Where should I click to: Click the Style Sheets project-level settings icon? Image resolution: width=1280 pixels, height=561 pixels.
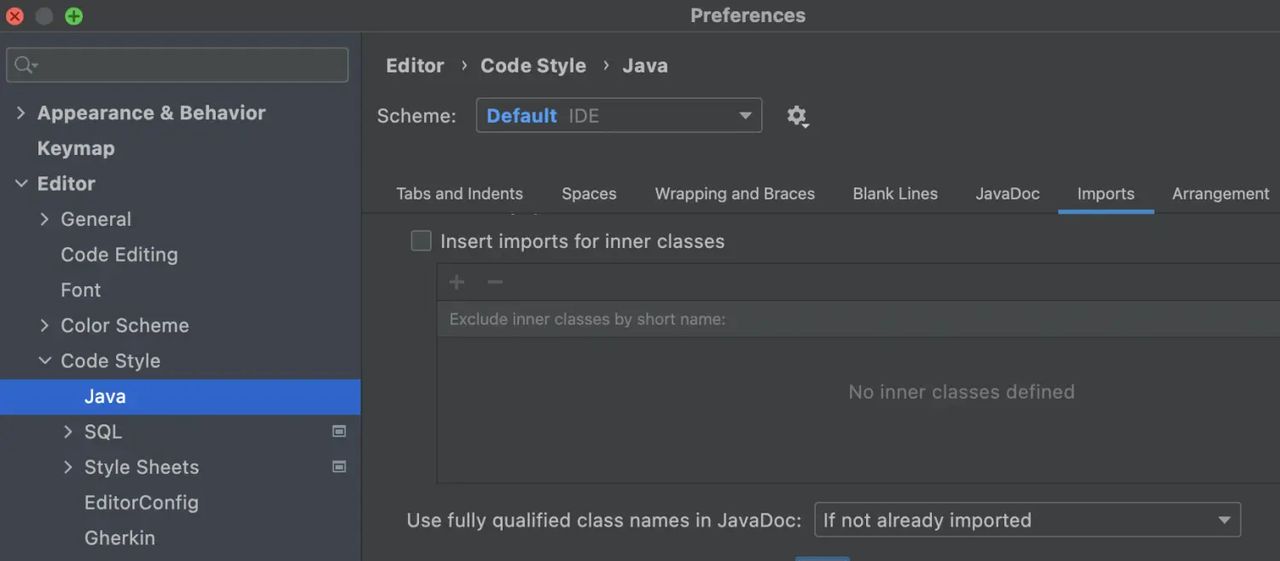(x=339, y=467)
